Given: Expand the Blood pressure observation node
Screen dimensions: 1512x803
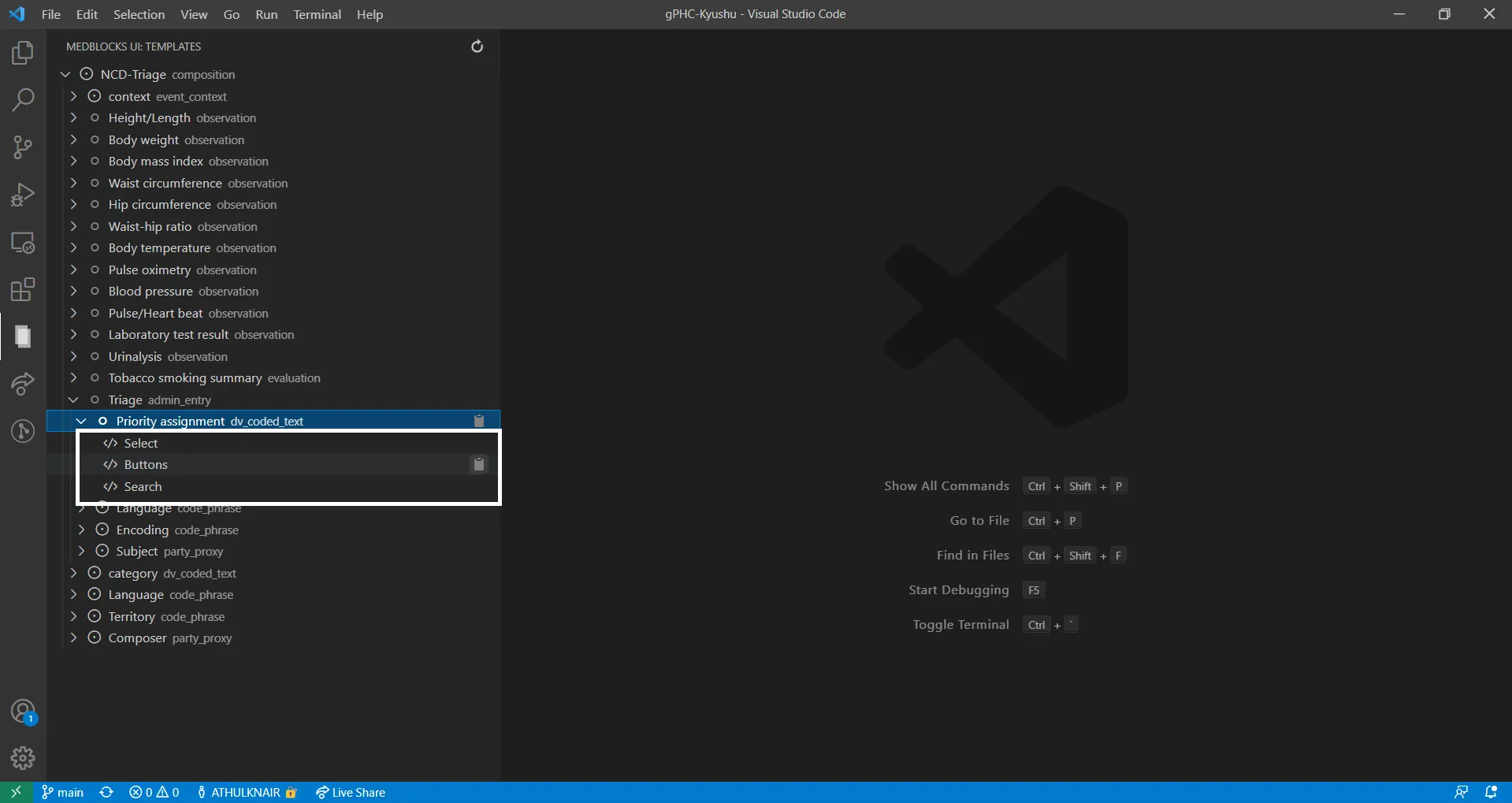Looking at the screenshot, I should (73, 292).
